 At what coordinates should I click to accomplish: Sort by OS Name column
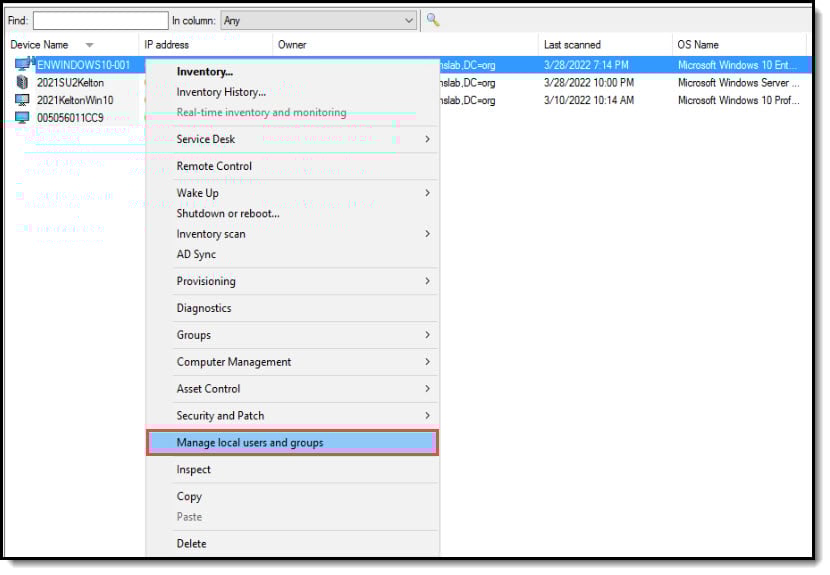pos(698,45)
